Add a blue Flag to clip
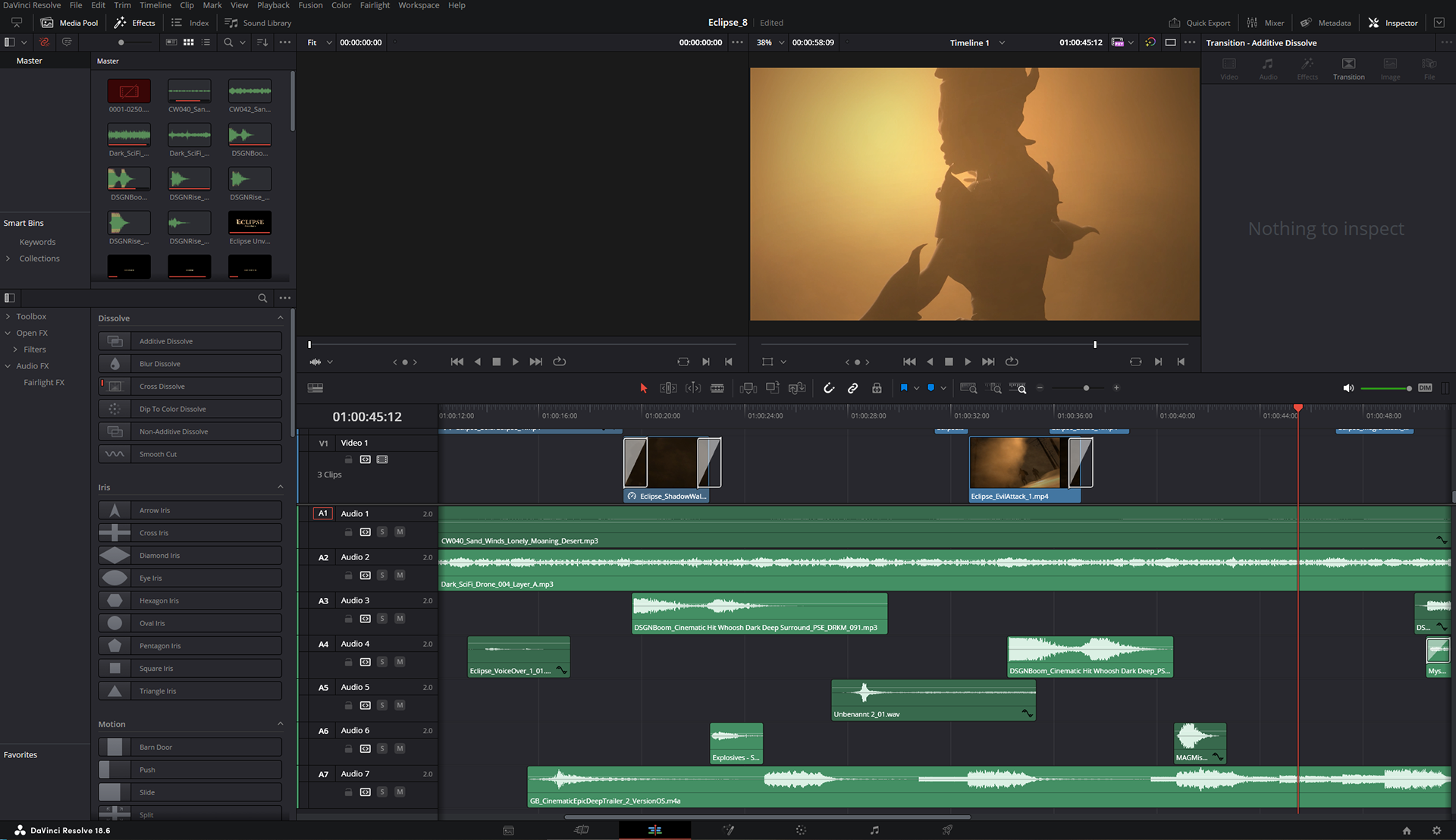1456x840 pixels. [x=904, y=388]
